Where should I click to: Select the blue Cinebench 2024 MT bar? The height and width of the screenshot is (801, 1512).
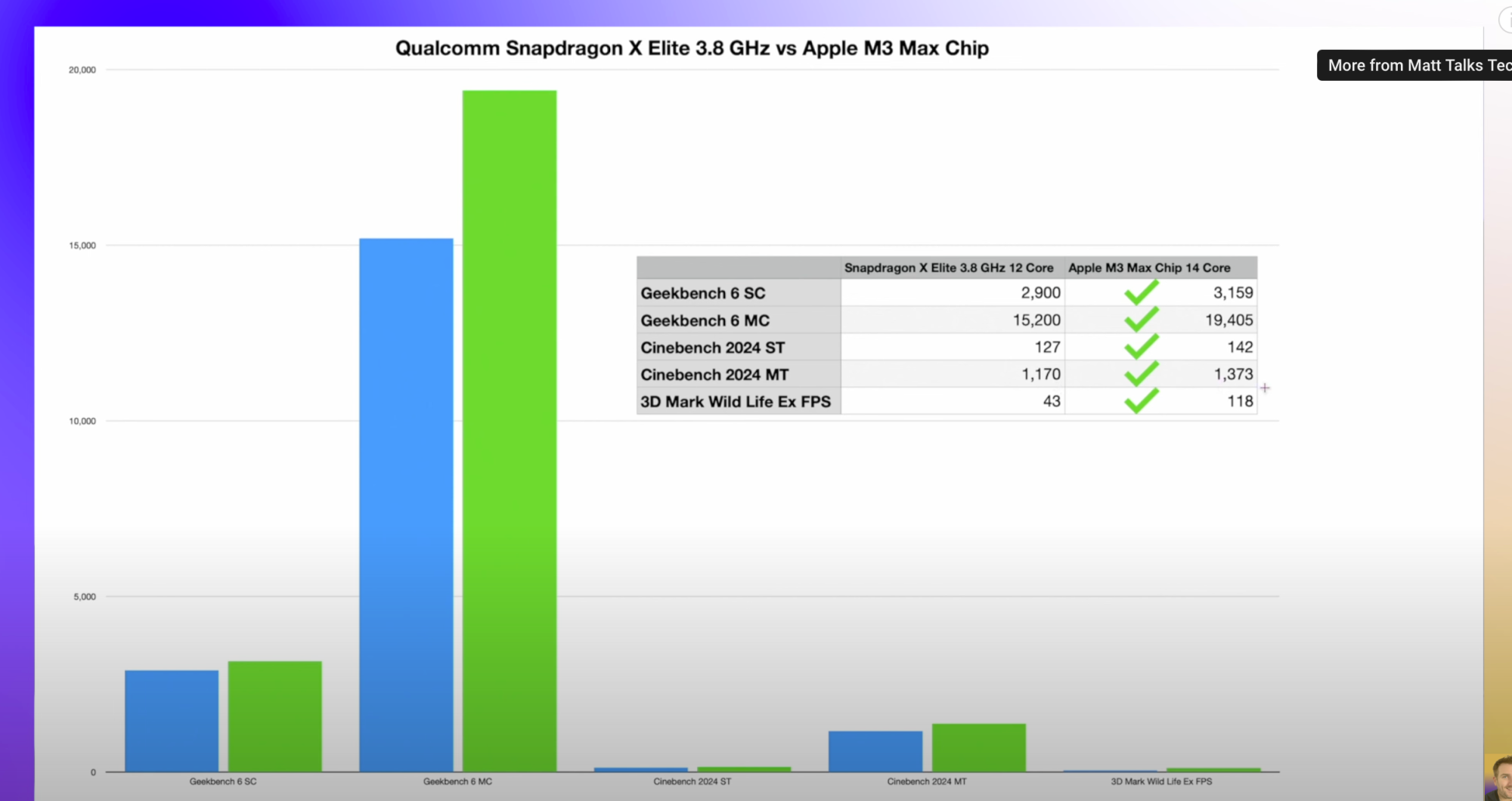coord(875,751)
